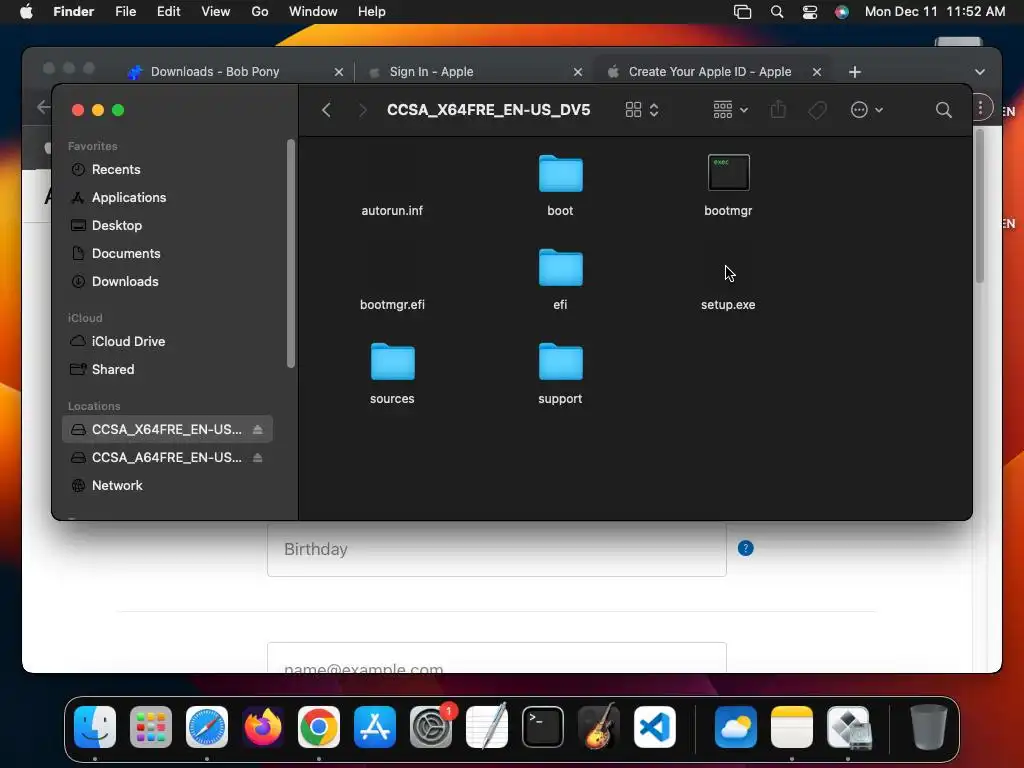
Task: Open System Settings from the Dock
Action: tap(431, 727)
